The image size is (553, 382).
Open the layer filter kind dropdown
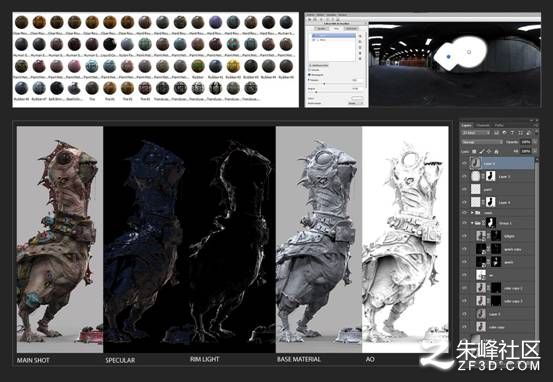[476, 133]
